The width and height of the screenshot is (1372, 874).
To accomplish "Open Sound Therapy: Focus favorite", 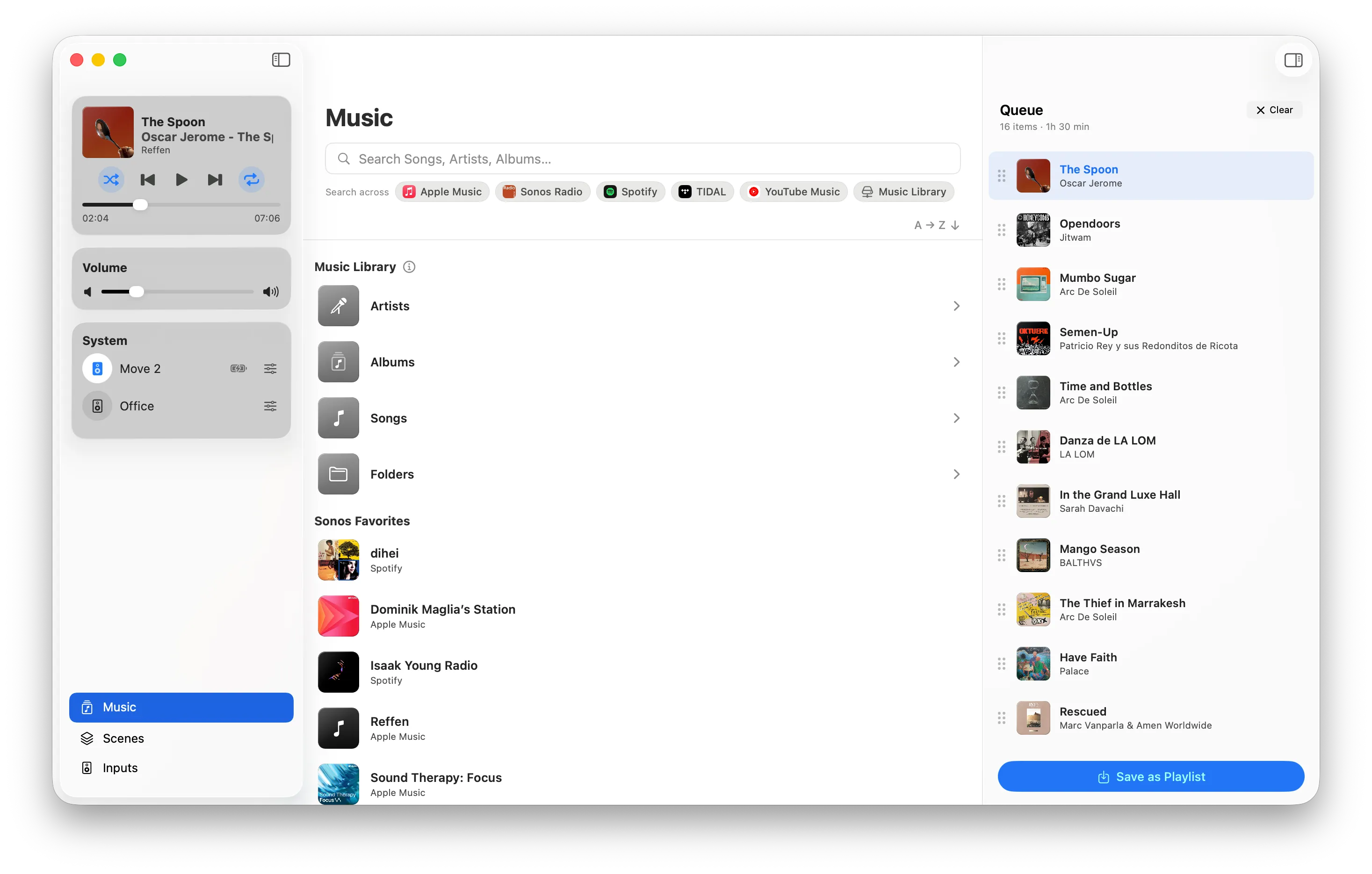I will 638,785.
